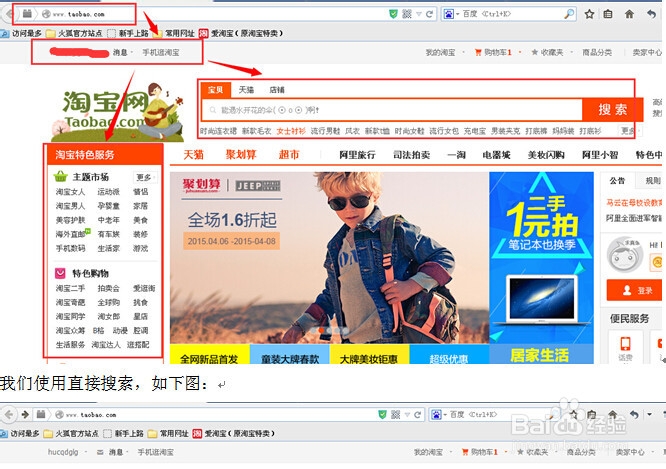Open the 淘宝达人 link
666x469 pixels.
coord(106,345)
